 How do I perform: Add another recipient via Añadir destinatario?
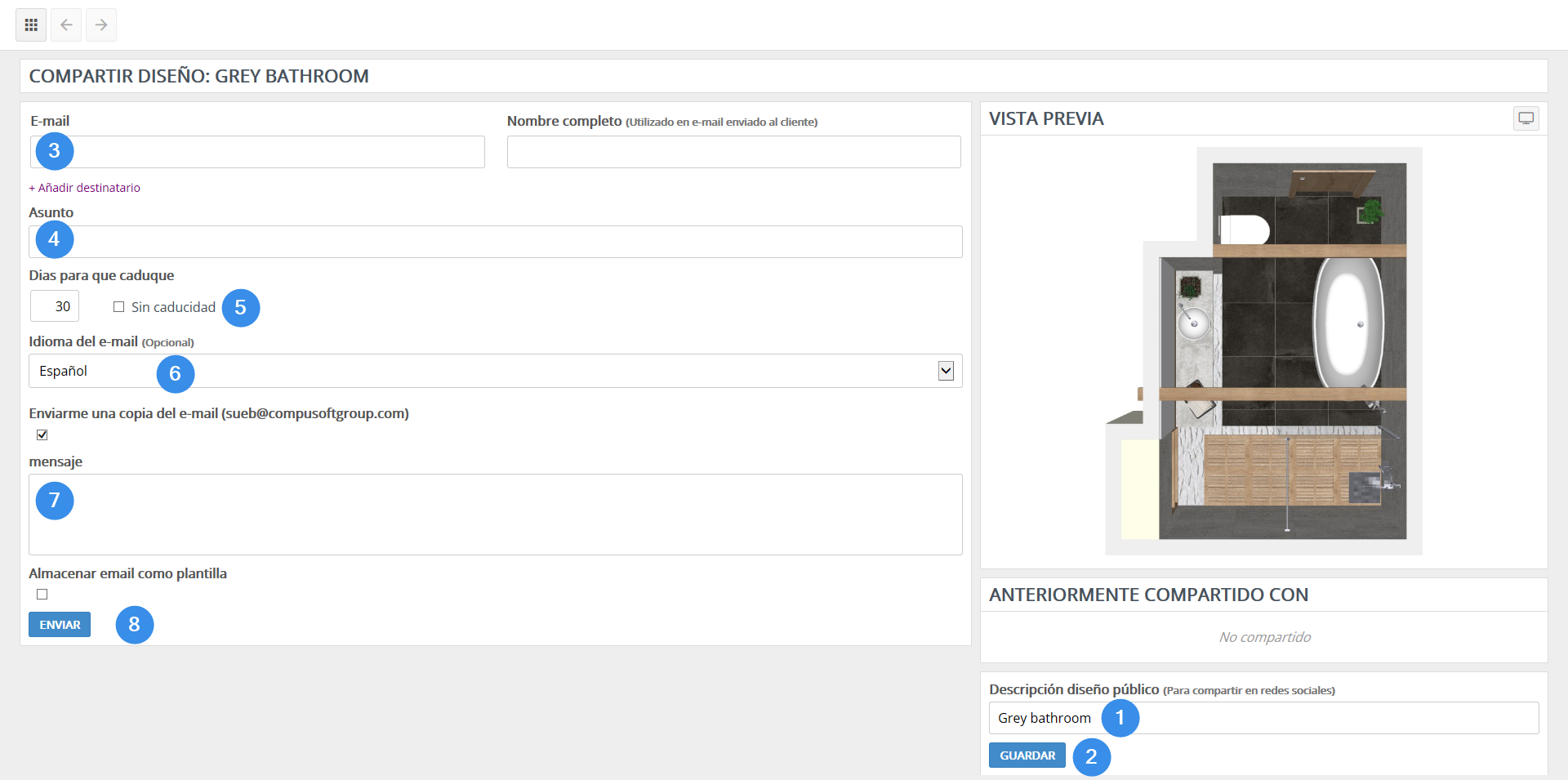pos(85,188)
